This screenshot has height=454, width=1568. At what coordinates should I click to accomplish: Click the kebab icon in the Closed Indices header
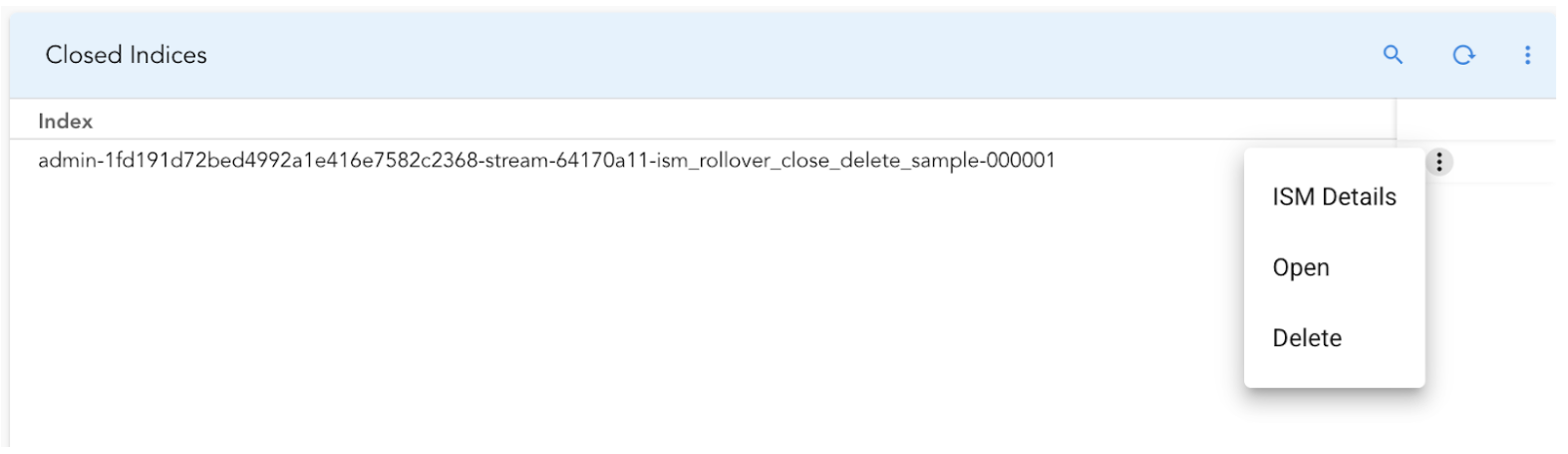1527,55
